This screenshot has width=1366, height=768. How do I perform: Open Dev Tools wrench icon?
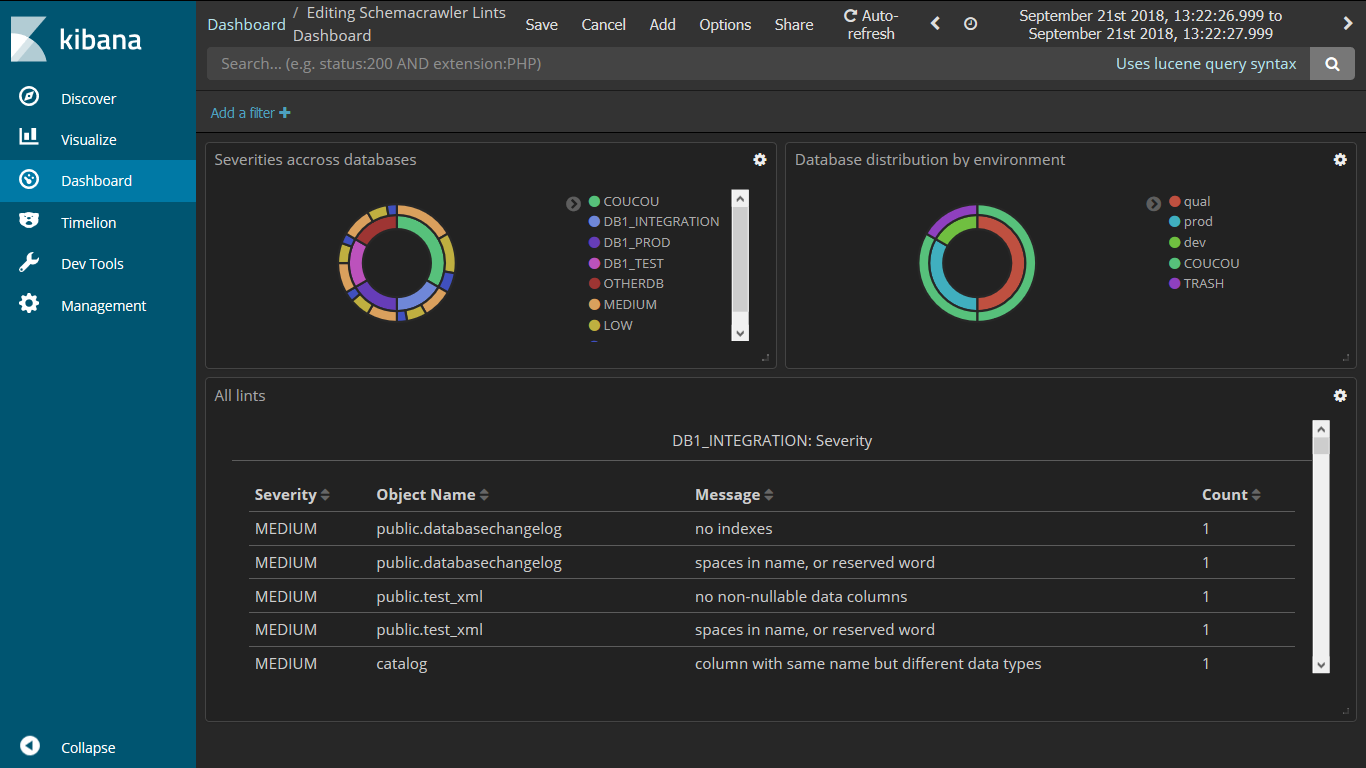coord(29,262)
